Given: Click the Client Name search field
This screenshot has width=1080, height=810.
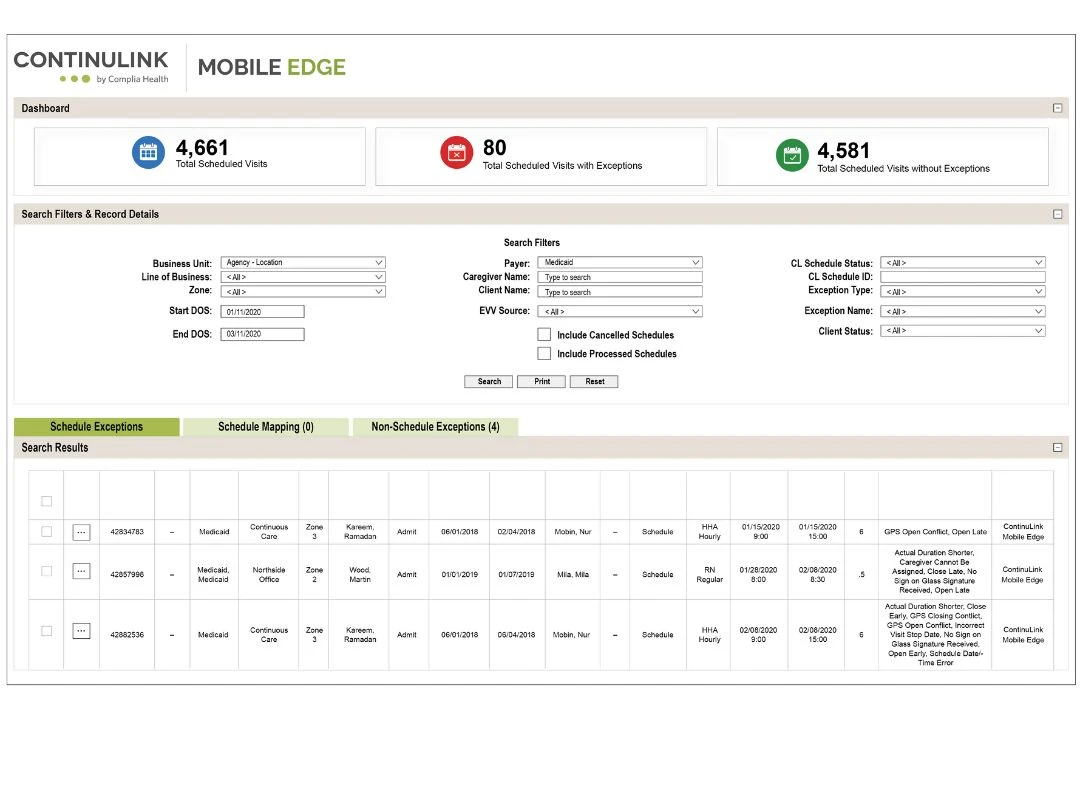Looking at the screenshot, I should 620,292.
